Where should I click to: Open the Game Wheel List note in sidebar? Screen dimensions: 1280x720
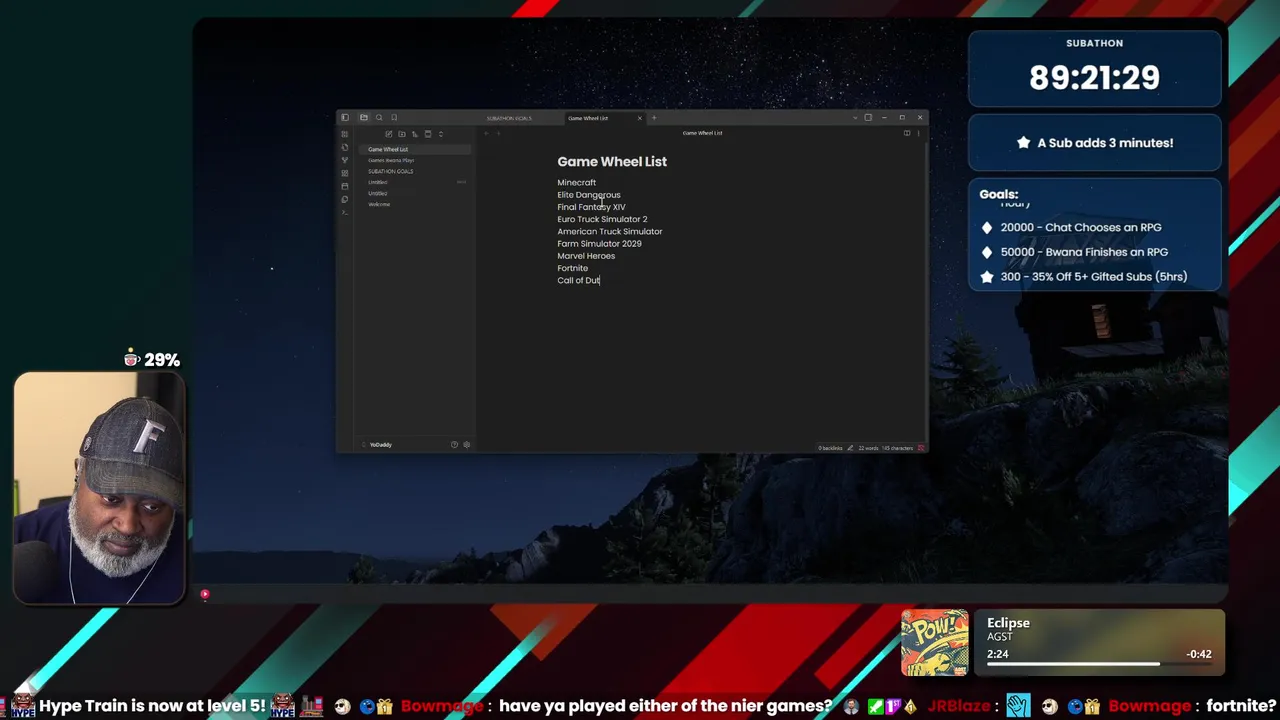coord(415,149)
